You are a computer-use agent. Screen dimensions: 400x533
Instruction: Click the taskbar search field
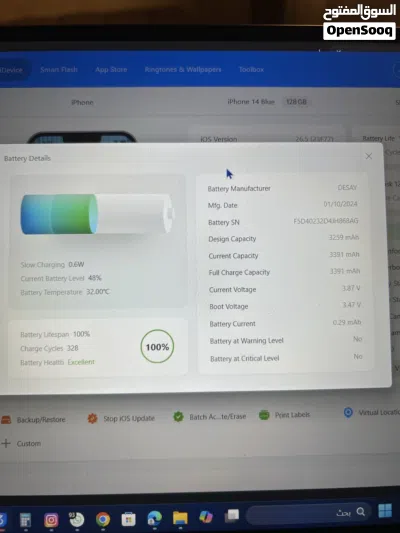tap(308, 513)
